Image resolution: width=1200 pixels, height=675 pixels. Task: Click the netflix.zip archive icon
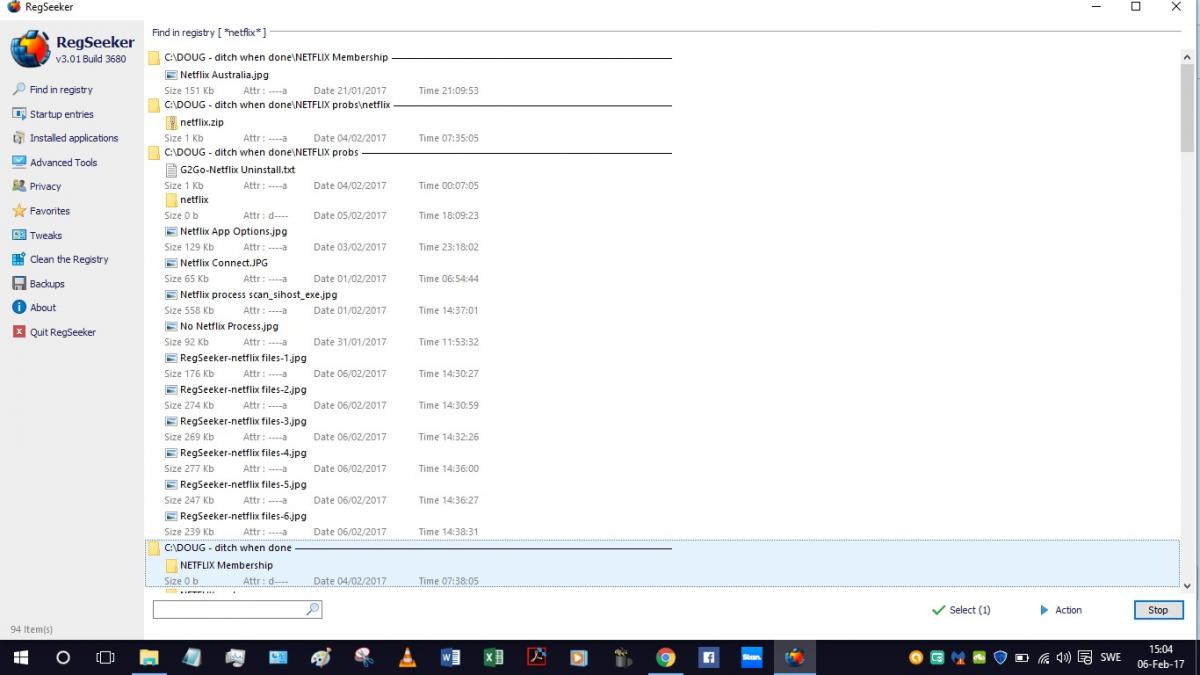tap(171, 122)
